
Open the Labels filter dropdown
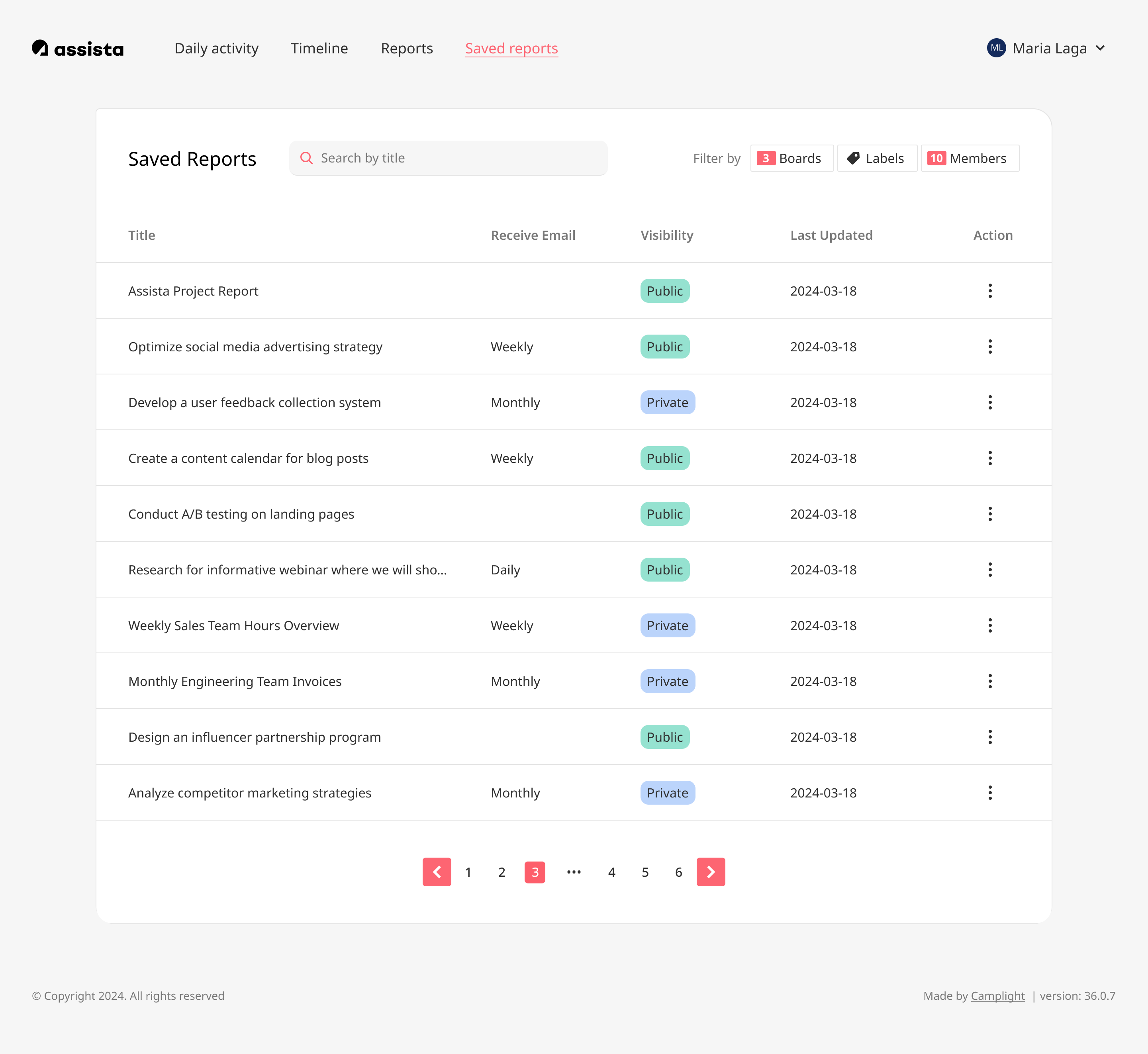point(877,158)
